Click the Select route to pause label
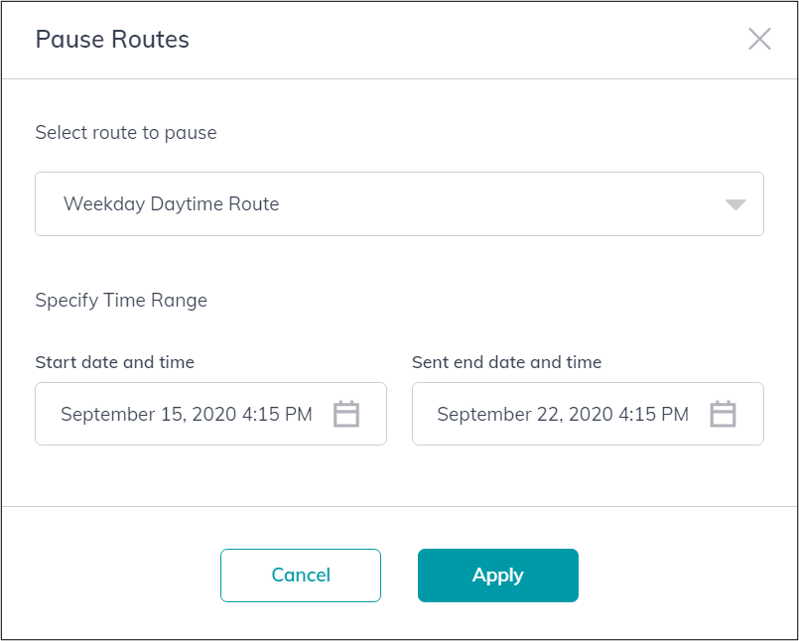The height and width of the screenshot is (641, 799). pos(126,132)
